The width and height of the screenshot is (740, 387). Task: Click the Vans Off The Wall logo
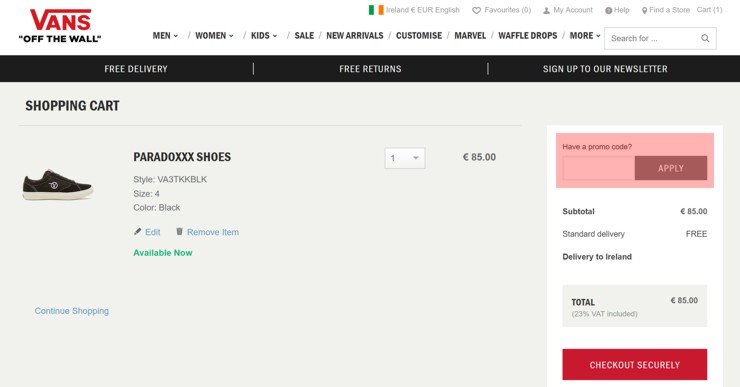click(60, 26)
